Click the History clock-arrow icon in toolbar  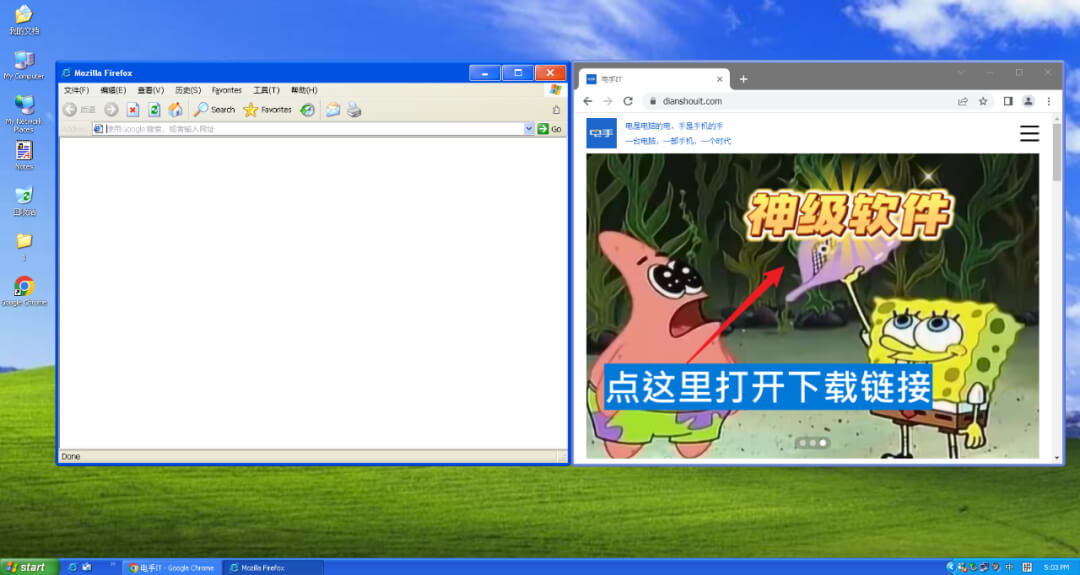308,109
